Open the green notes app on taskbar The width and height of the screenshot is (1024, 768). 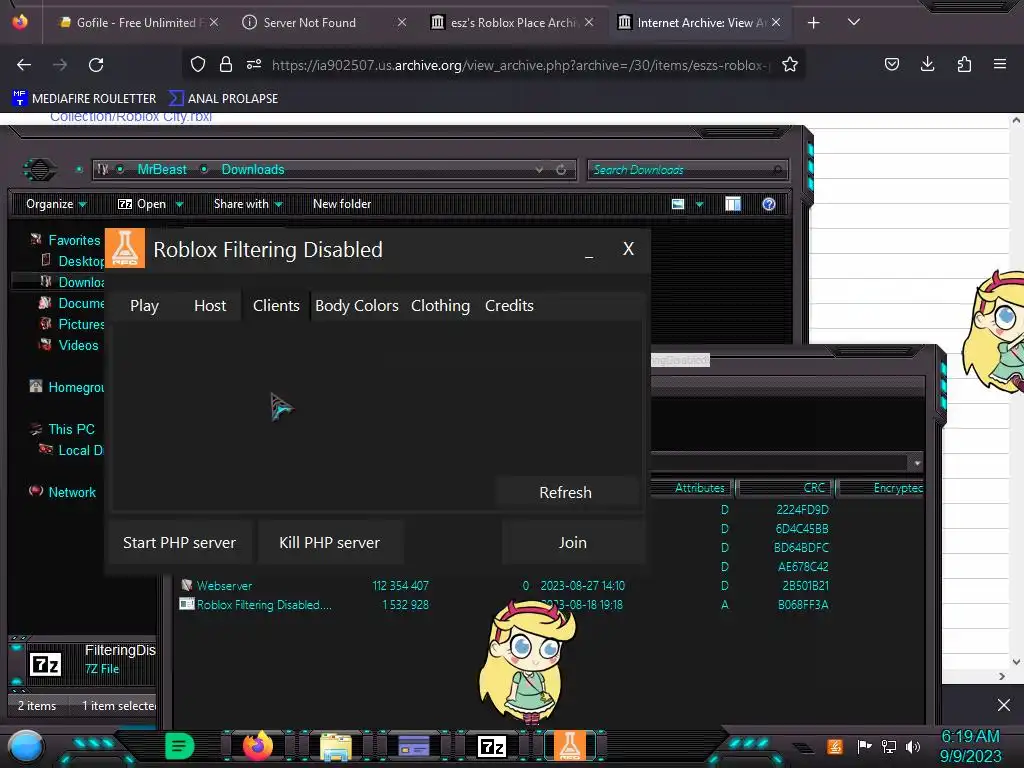[180, 746]
